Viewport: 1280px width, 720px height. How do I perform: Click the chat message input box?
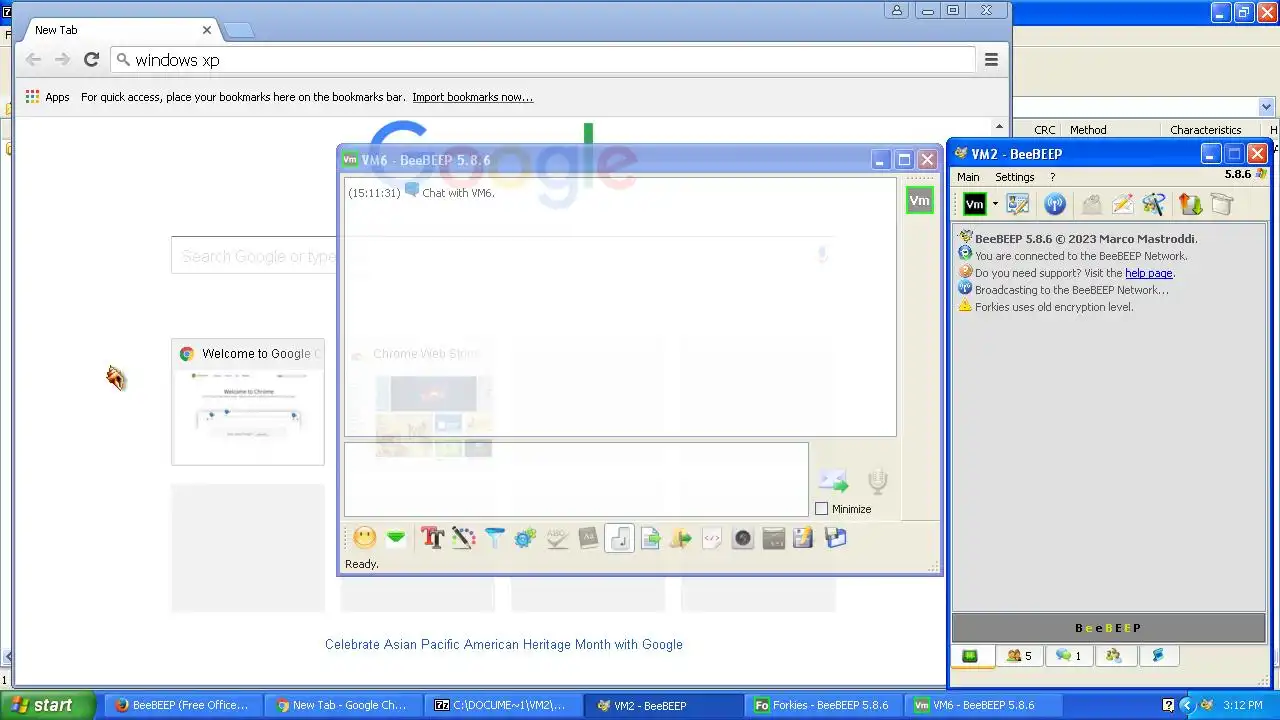point(576,480)
